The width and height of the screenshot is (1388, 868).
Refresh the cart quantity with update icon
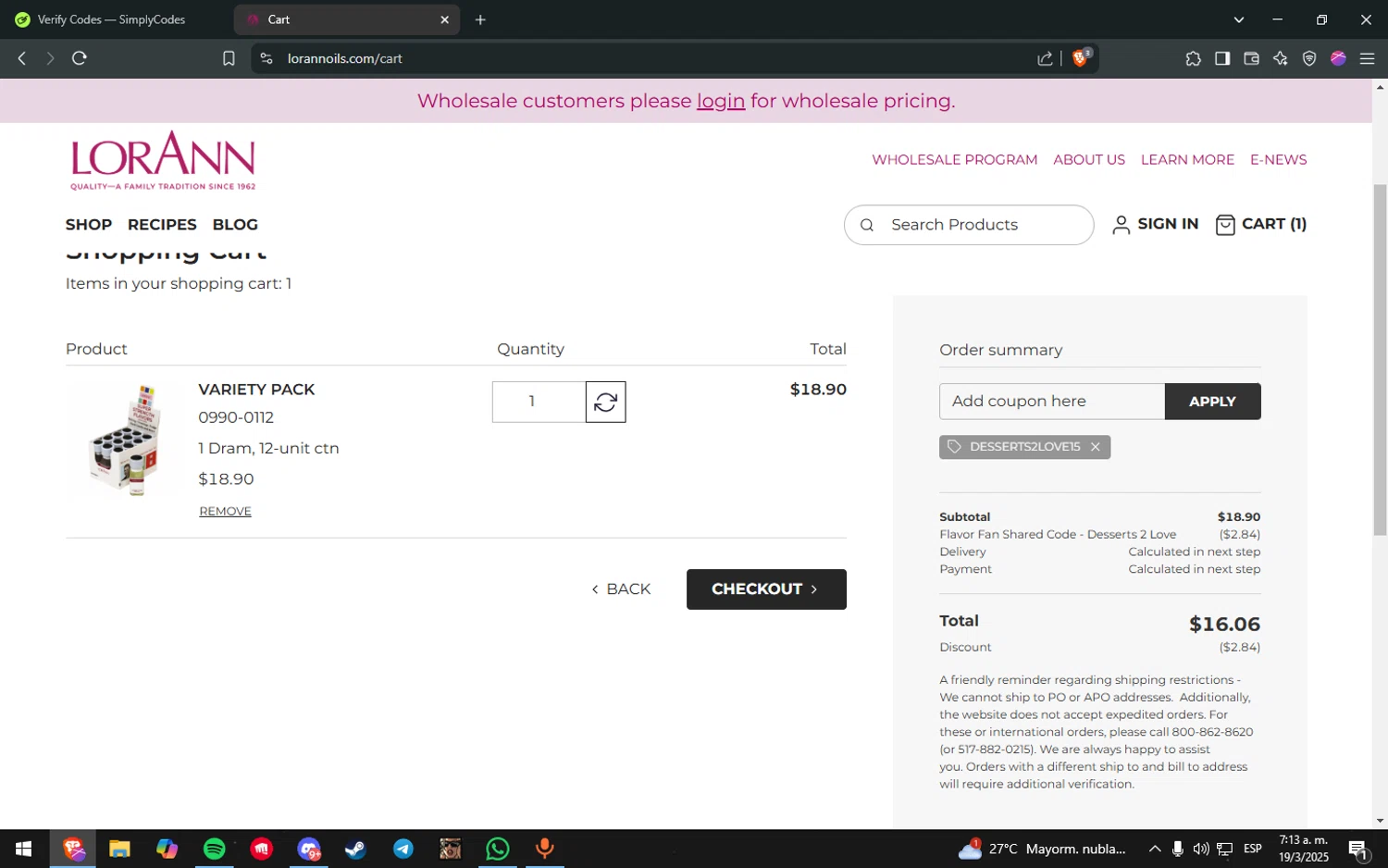point(605,402)
